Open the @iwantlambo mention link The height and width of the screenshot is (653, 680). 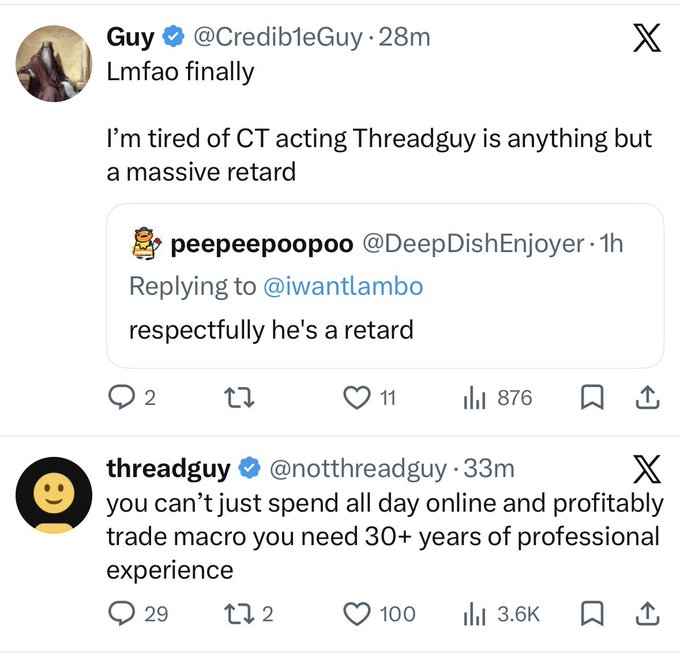[343, 286]
